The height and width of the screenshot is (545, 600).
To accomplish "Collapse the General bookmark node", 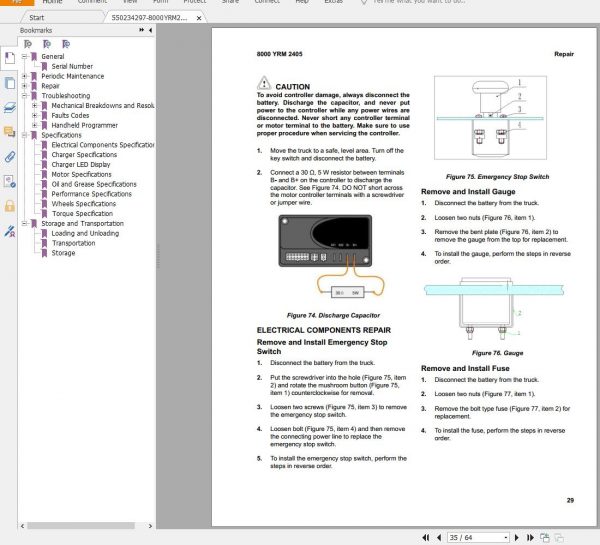I will coord(25,57).
